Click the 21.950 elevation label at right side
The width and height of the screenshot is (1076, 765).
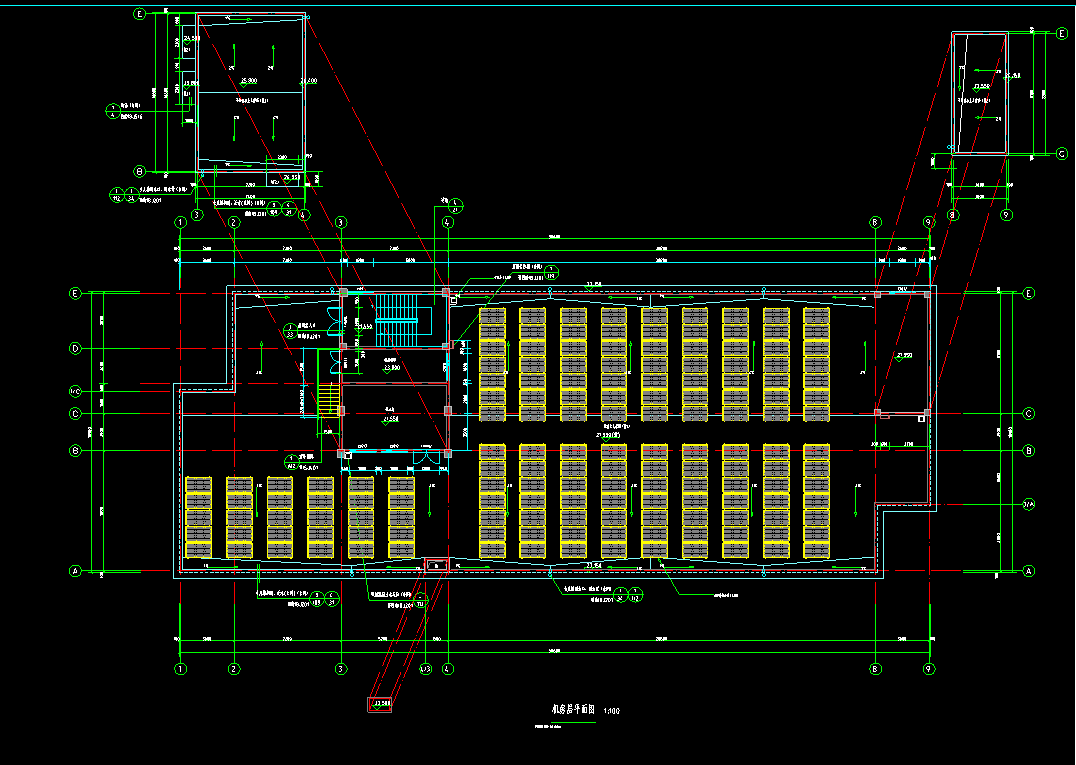tap(904, 355)
